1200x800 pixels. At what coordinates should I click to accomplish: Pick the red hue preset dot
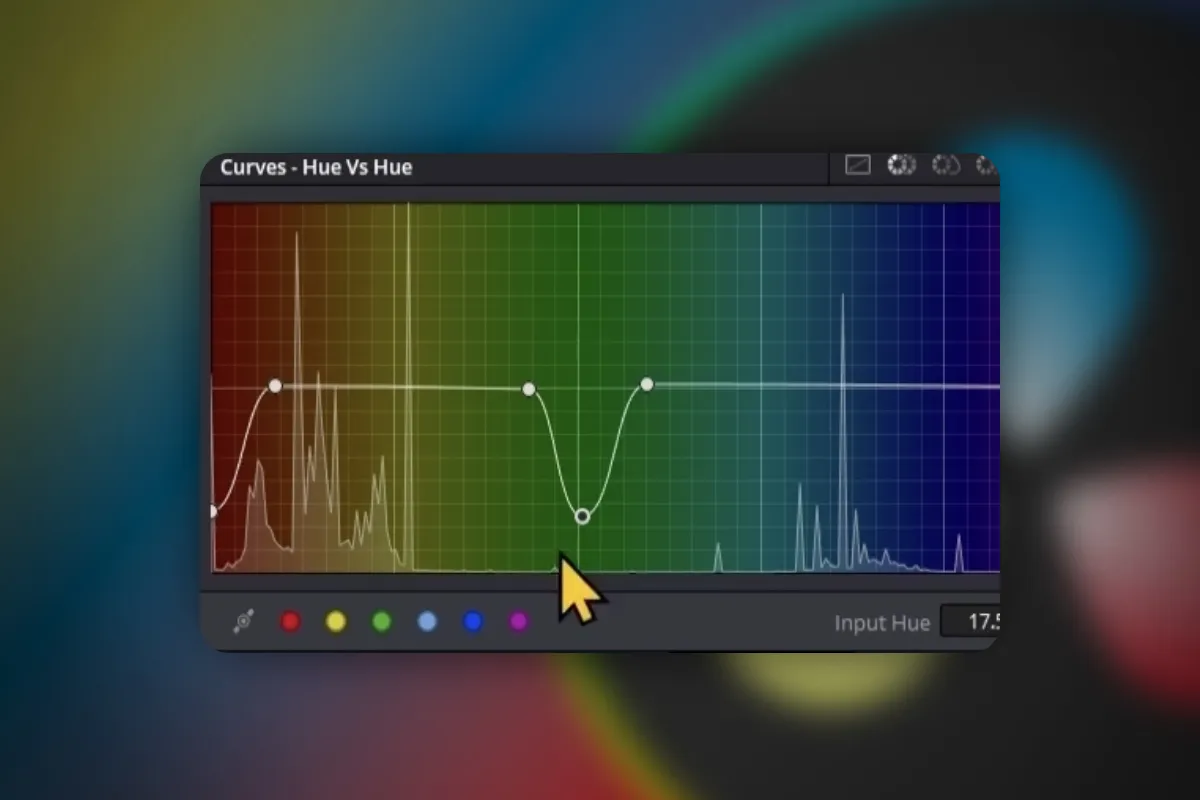point(290,622)
